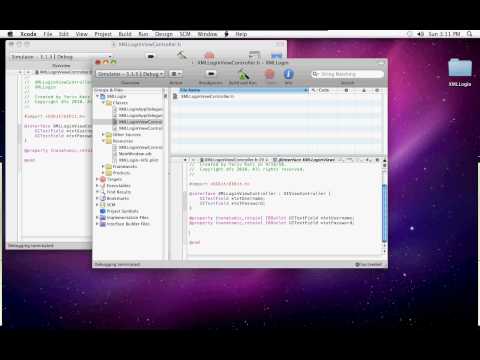Click the Apple menu icon
Image resolution: width=480 pixels, height=360 pixels.
(x=10, y=34)
